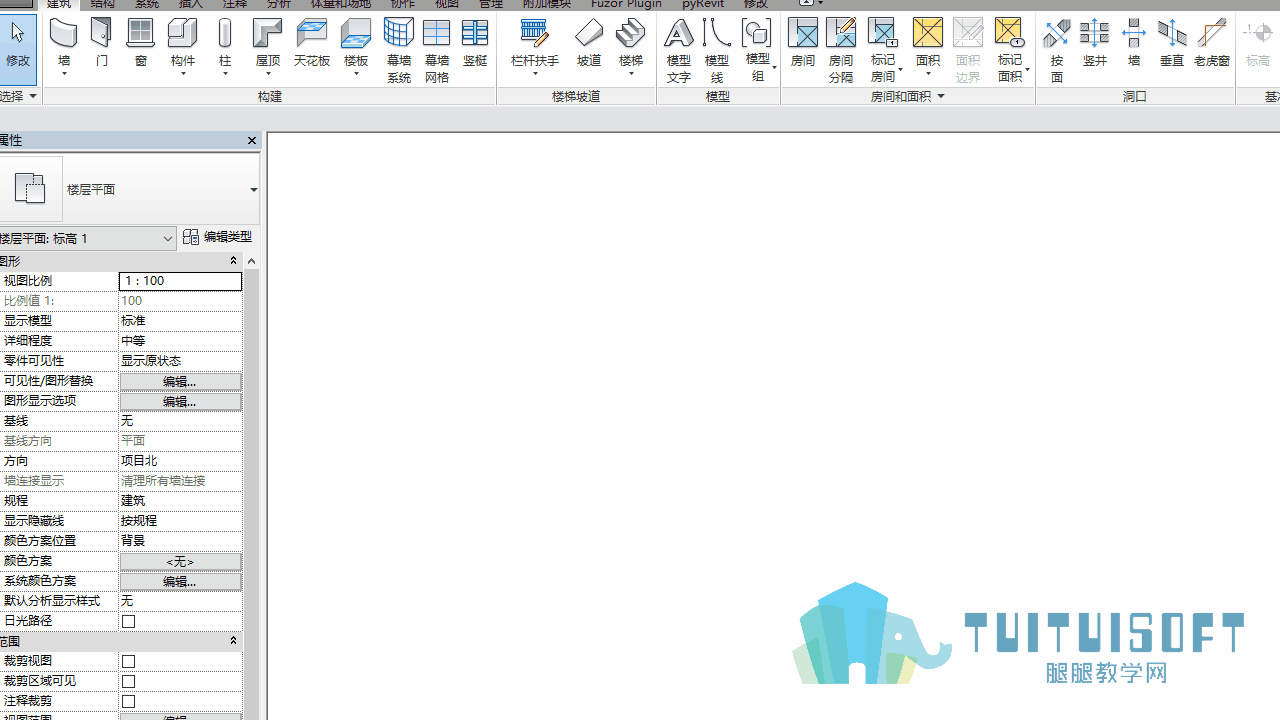Screen dimensions: 1280x720
Task: Click 编辑 for 可见性/图形替换
Action: click(x=180, y=381)
